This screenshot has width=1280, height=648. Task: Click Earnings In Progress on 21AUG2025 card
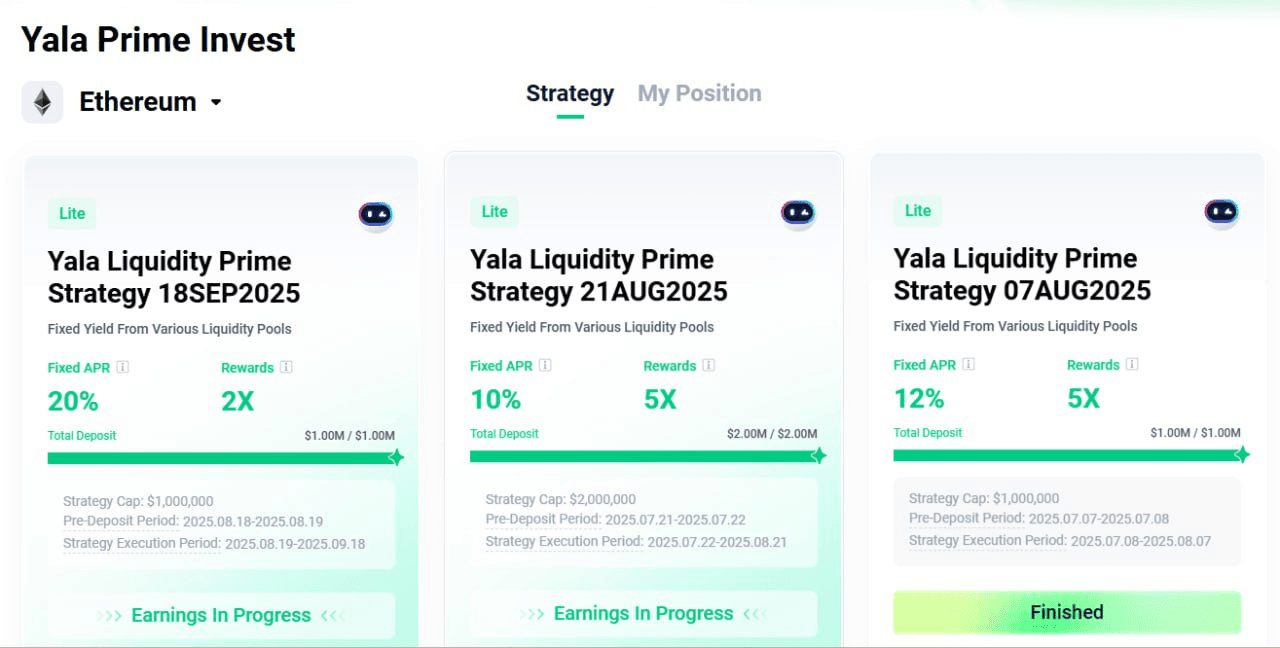643,613
